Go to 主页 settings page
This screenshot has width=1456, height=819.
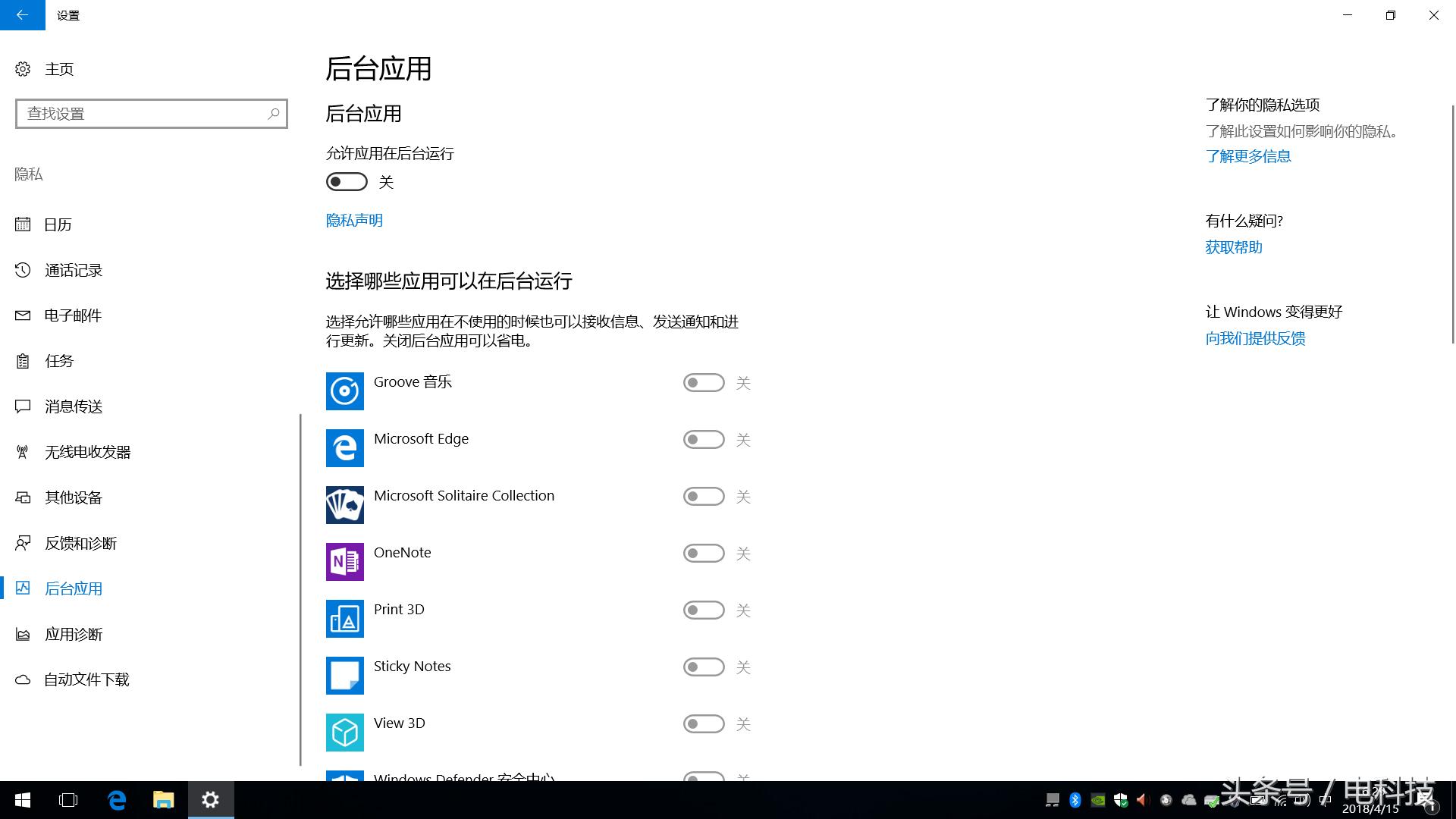pos(59,68)
